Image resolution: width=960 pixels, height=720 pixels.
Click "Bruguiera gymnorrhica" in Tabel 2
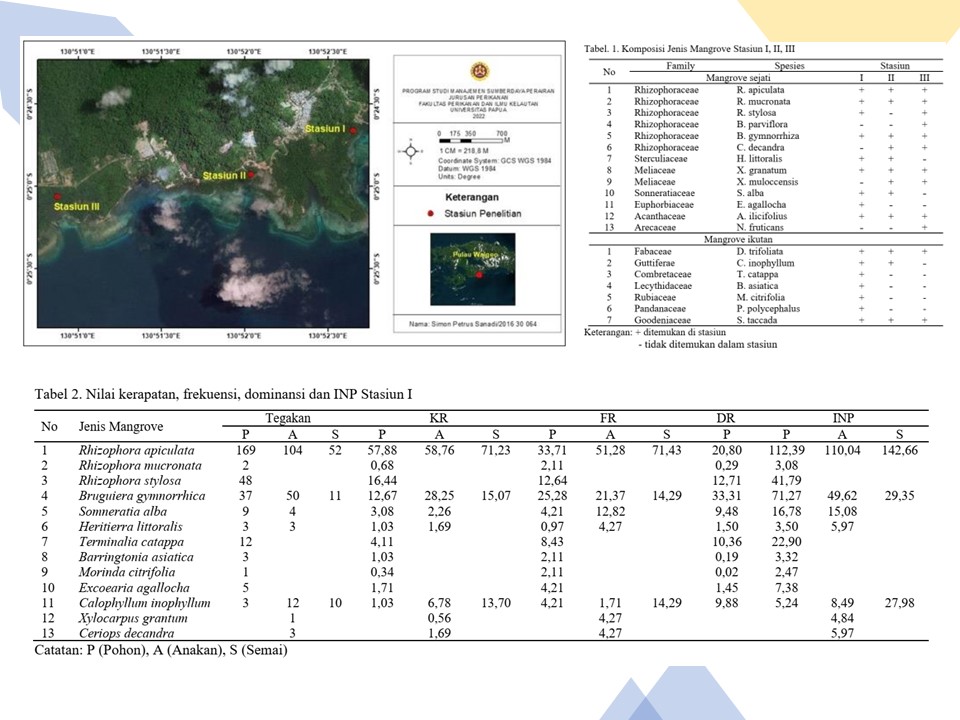pos(142,496)
